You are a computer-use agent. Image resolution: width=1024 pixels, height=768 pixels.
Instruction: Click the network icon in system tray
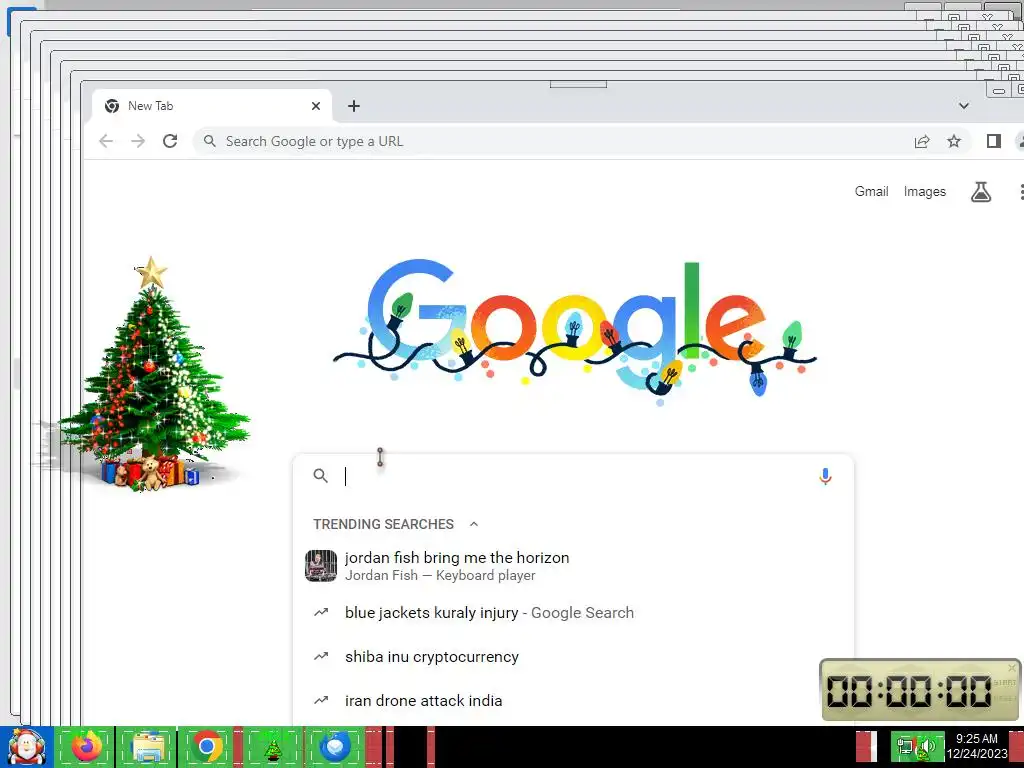[x=905, y=746]
